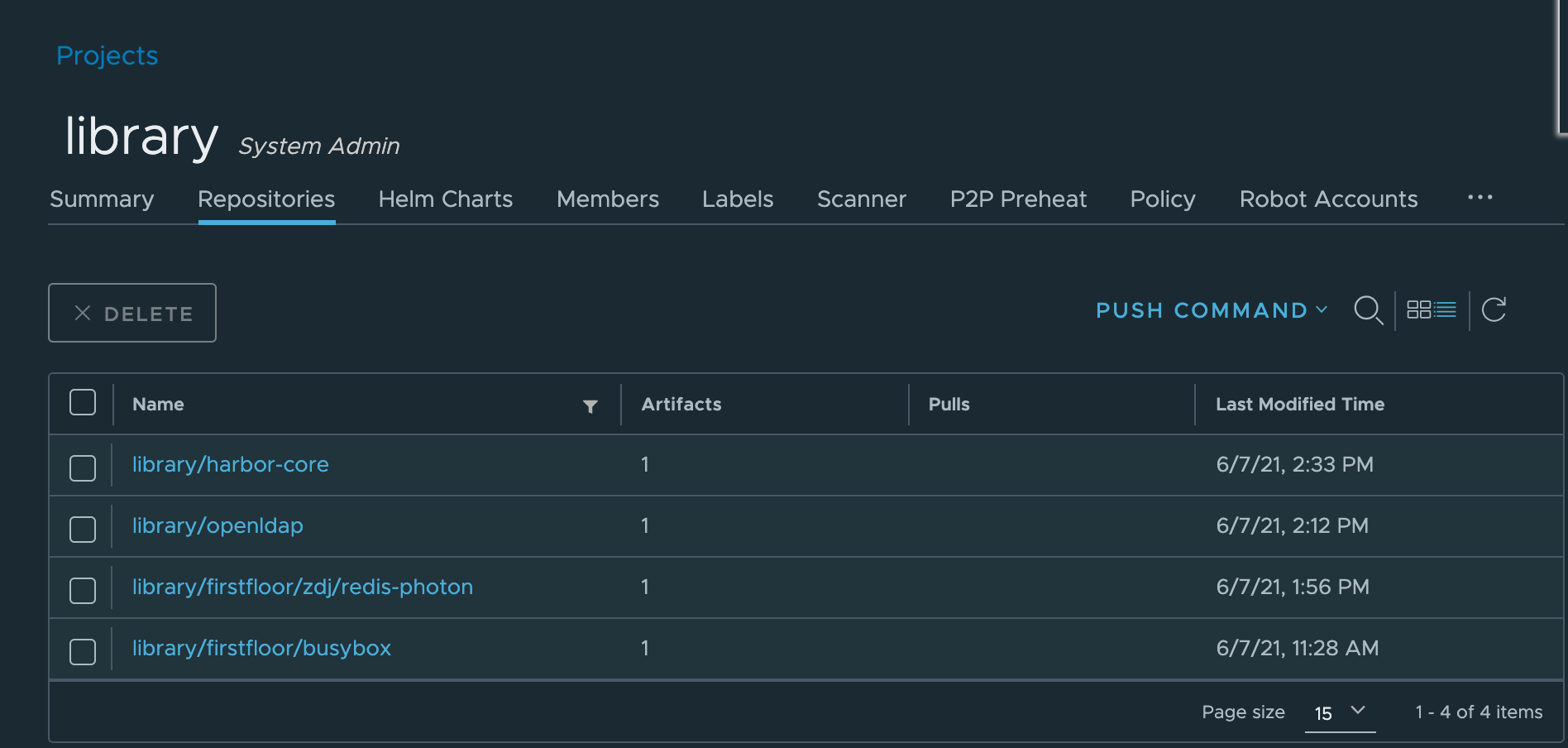Switch to the Helm Charts tab

[446, 199]
